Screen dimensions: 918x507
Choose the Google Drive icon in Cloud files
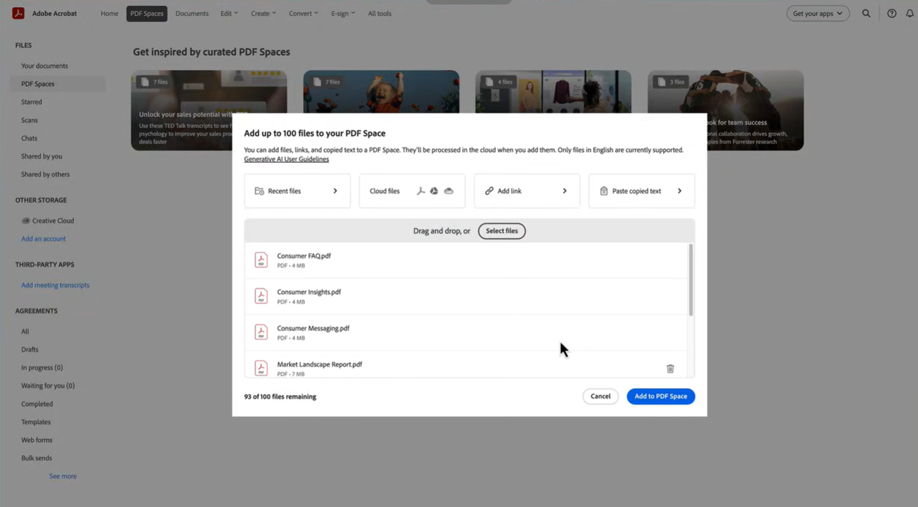(434, 191)
